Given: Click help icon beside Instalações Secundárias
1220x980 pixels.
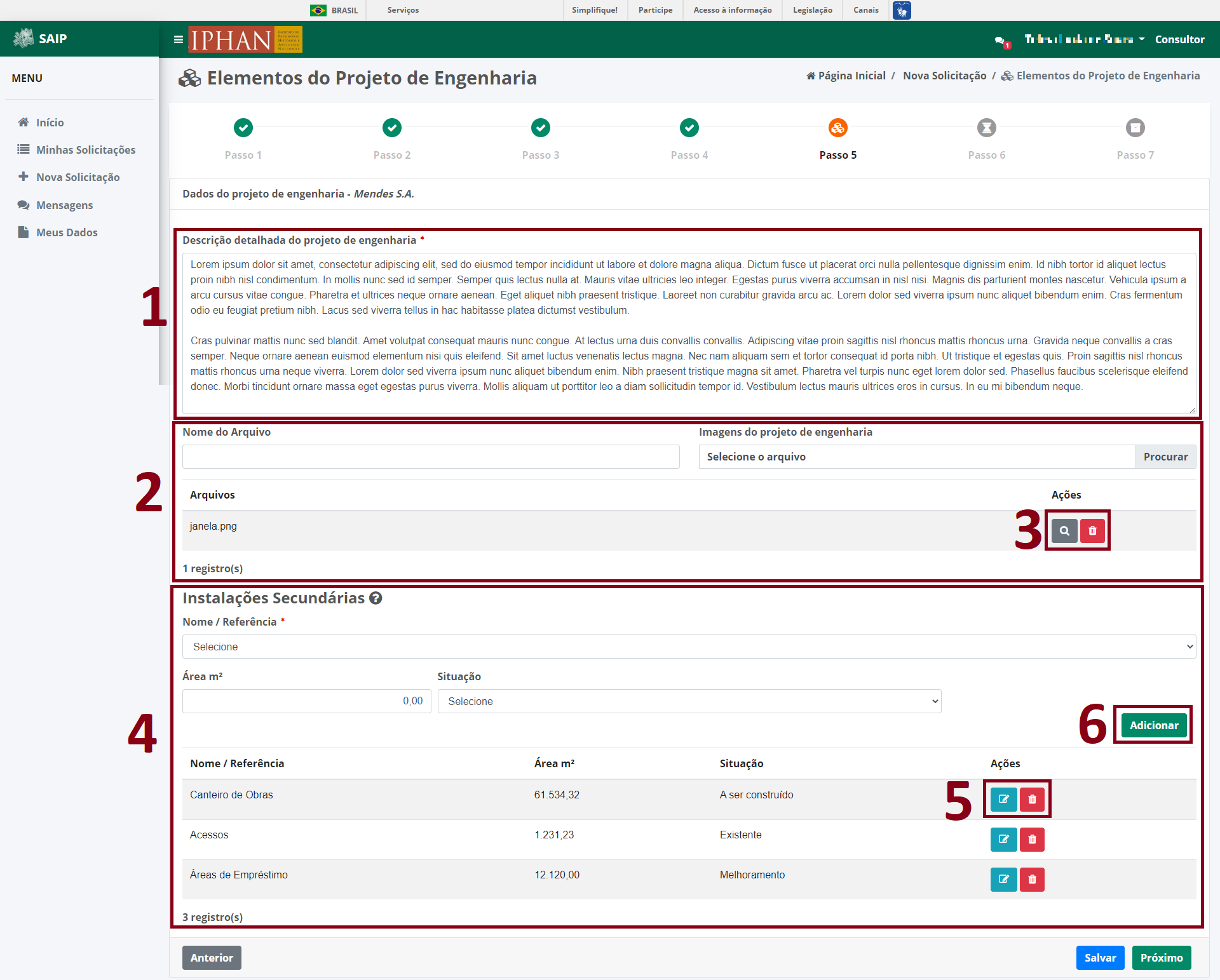Looking at the screenshot, I should pyautogui.click(x=376, y=598).
